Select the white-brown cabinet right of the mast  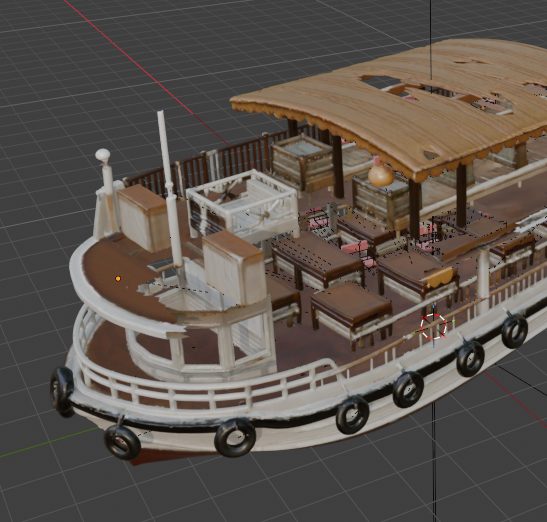click(234, 267)
